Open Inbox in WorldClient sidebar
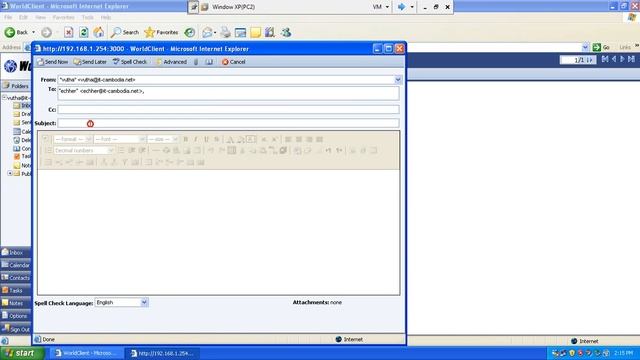This screenshot has height=360, width=640. click(16, 252)
